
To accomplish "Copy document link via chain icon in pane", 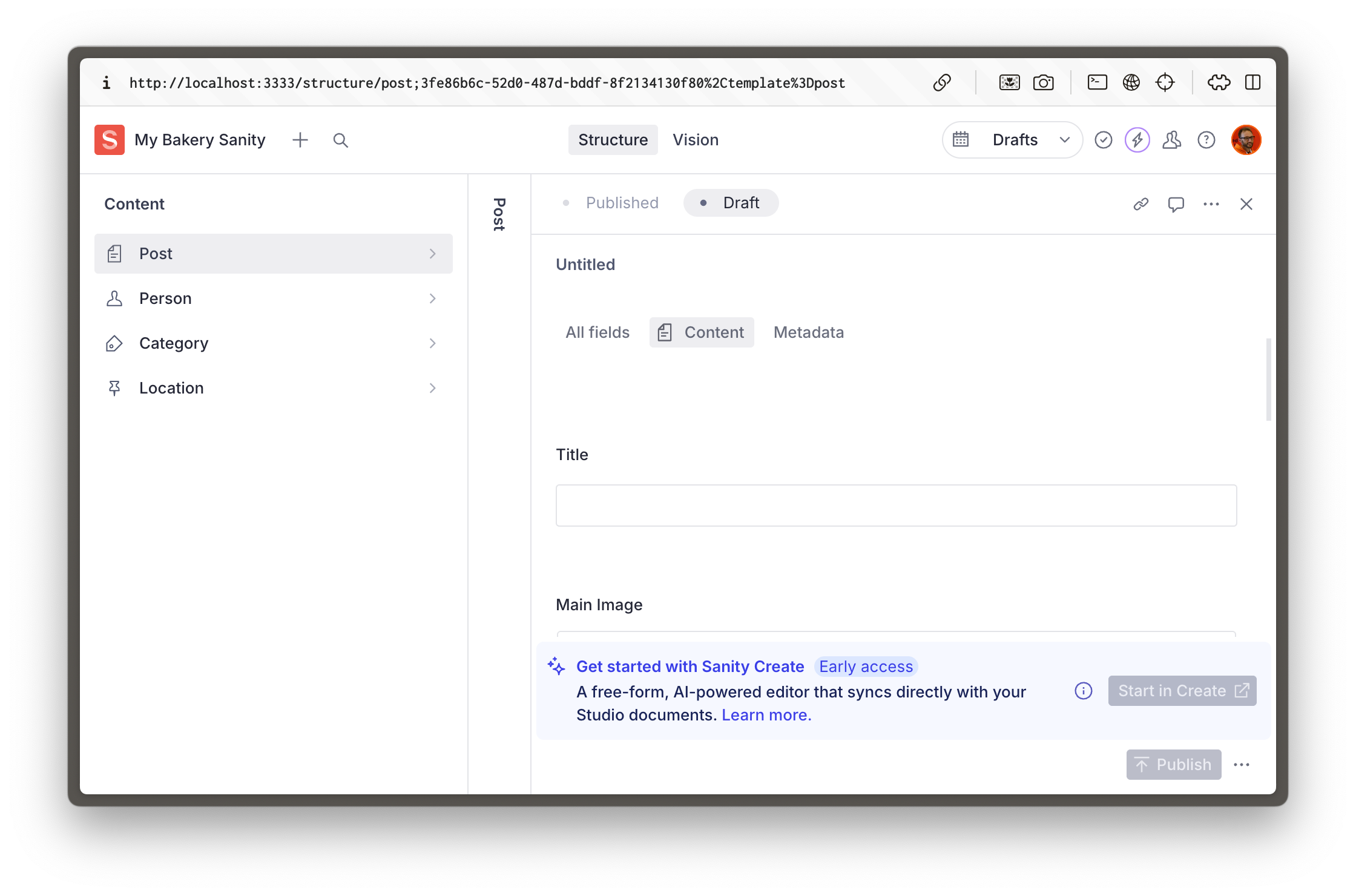I will click(1140, 204).
